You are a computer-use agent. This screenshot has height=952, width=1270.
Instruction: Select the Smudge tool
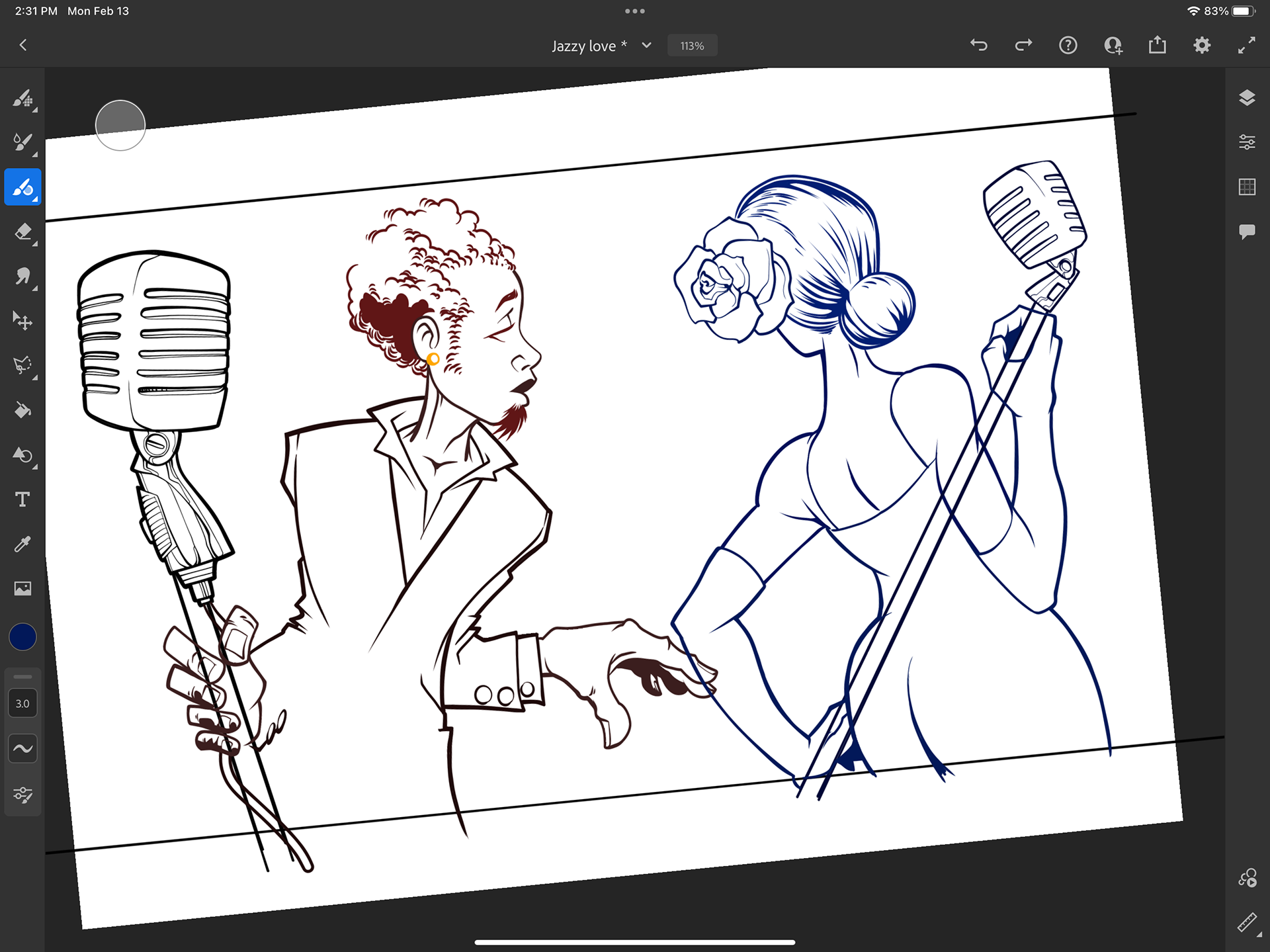(x=22, y=276)
